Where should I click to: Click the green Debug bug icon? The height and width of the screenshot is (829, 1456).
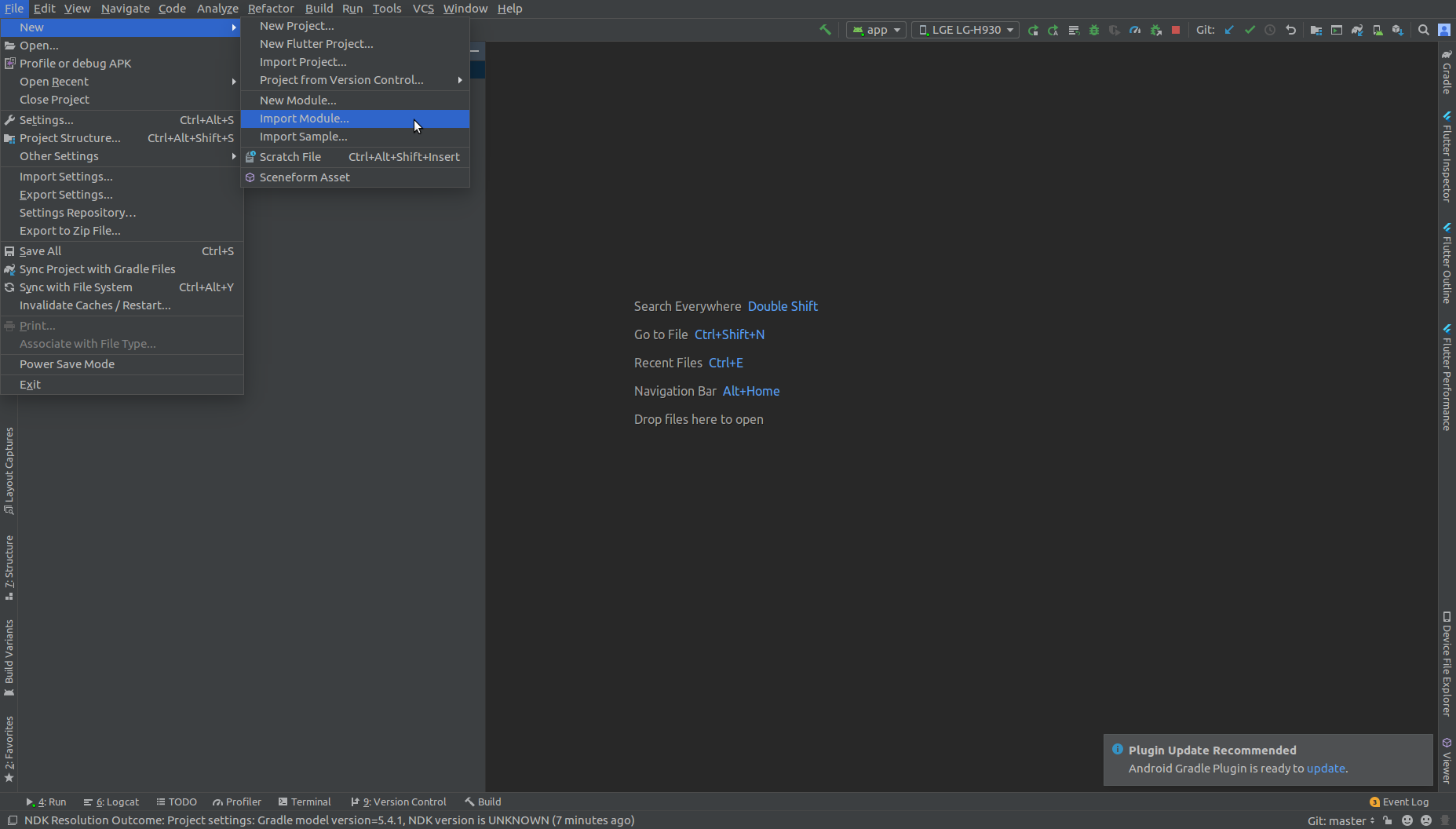coord(1094,30)
